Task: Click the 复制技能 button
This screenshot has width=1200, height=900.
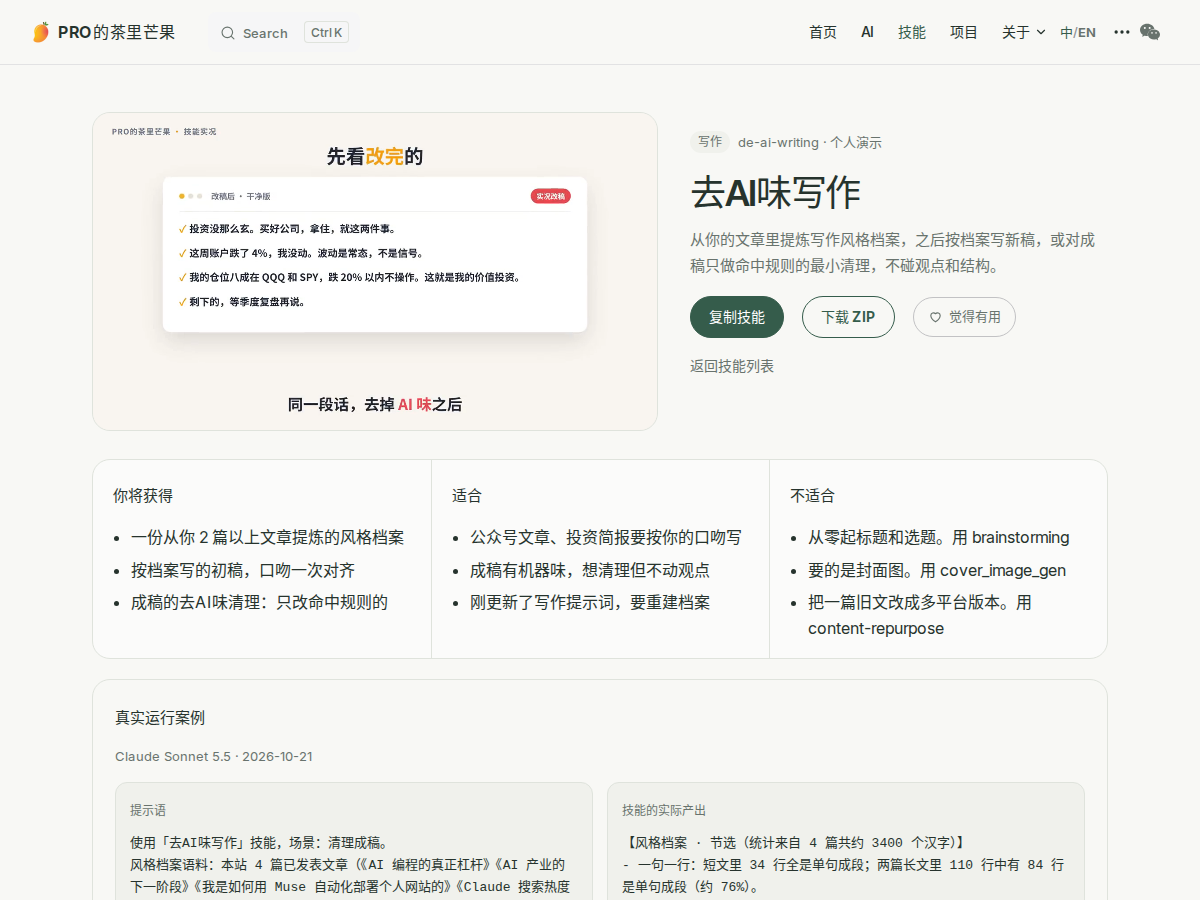Action: pos(737,317)
